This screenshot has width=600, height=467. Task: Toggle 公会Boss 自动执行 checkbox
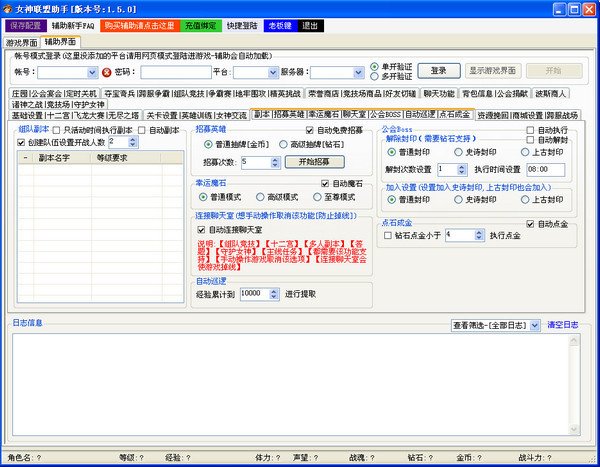tap(530, 131)
